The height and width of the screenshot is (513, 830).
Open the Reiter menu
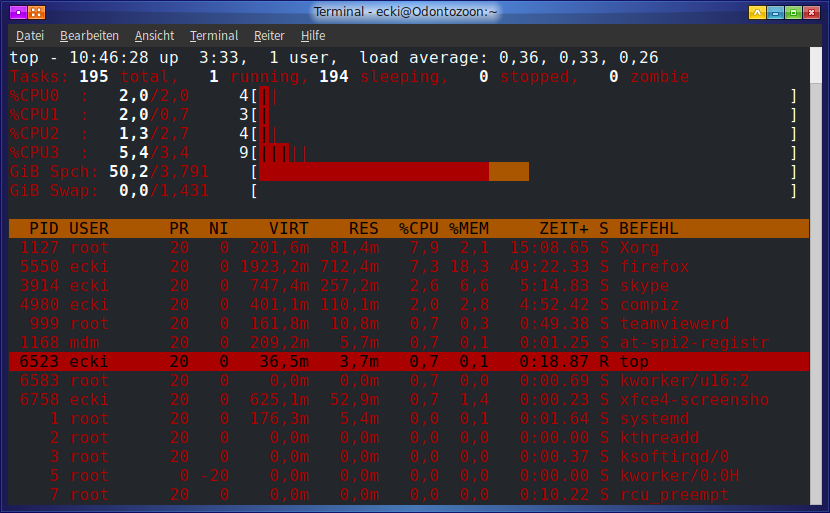click(269, 35)
